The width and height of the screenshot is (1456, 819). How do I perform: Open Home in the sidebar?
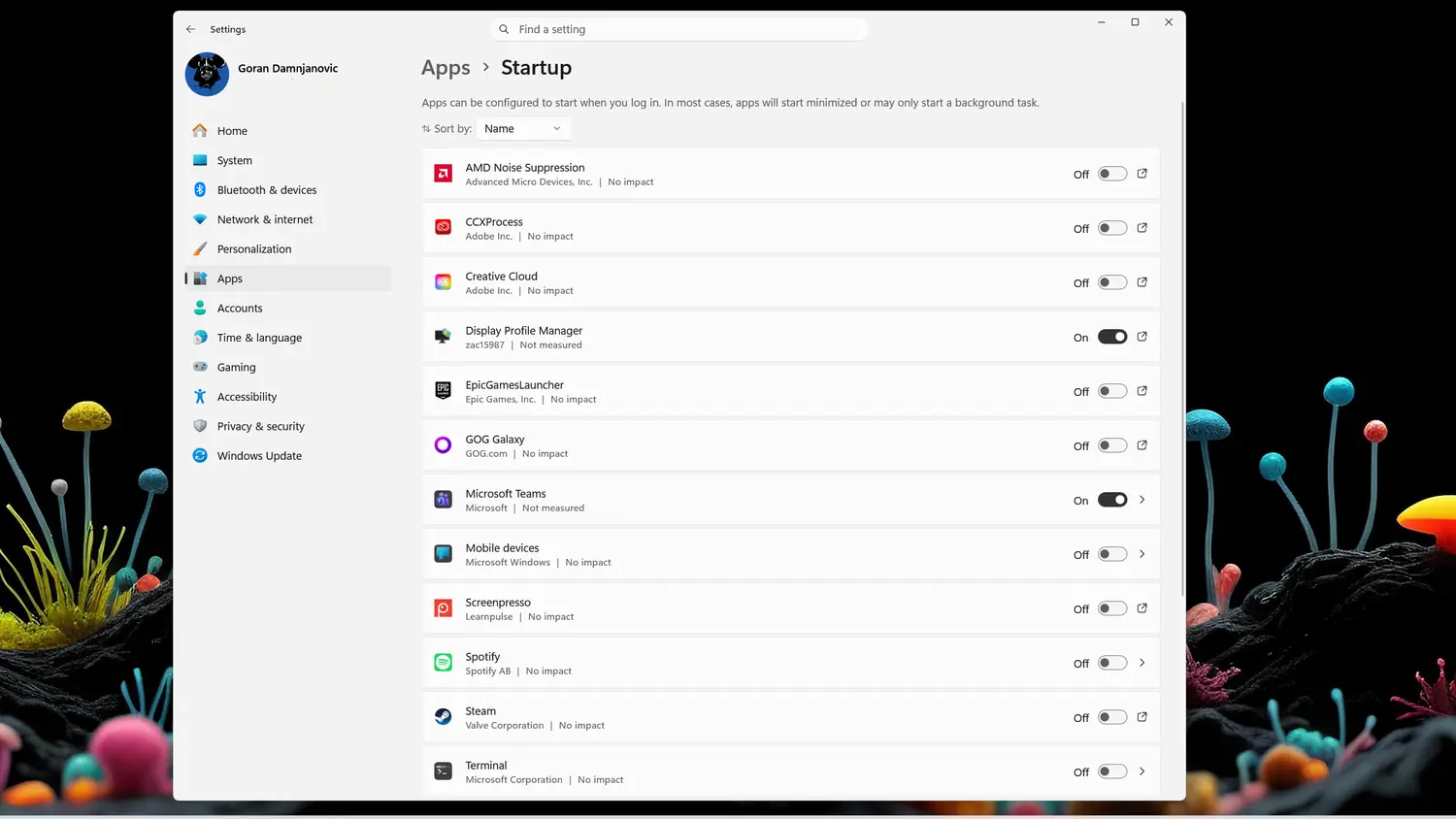point(288,131)
